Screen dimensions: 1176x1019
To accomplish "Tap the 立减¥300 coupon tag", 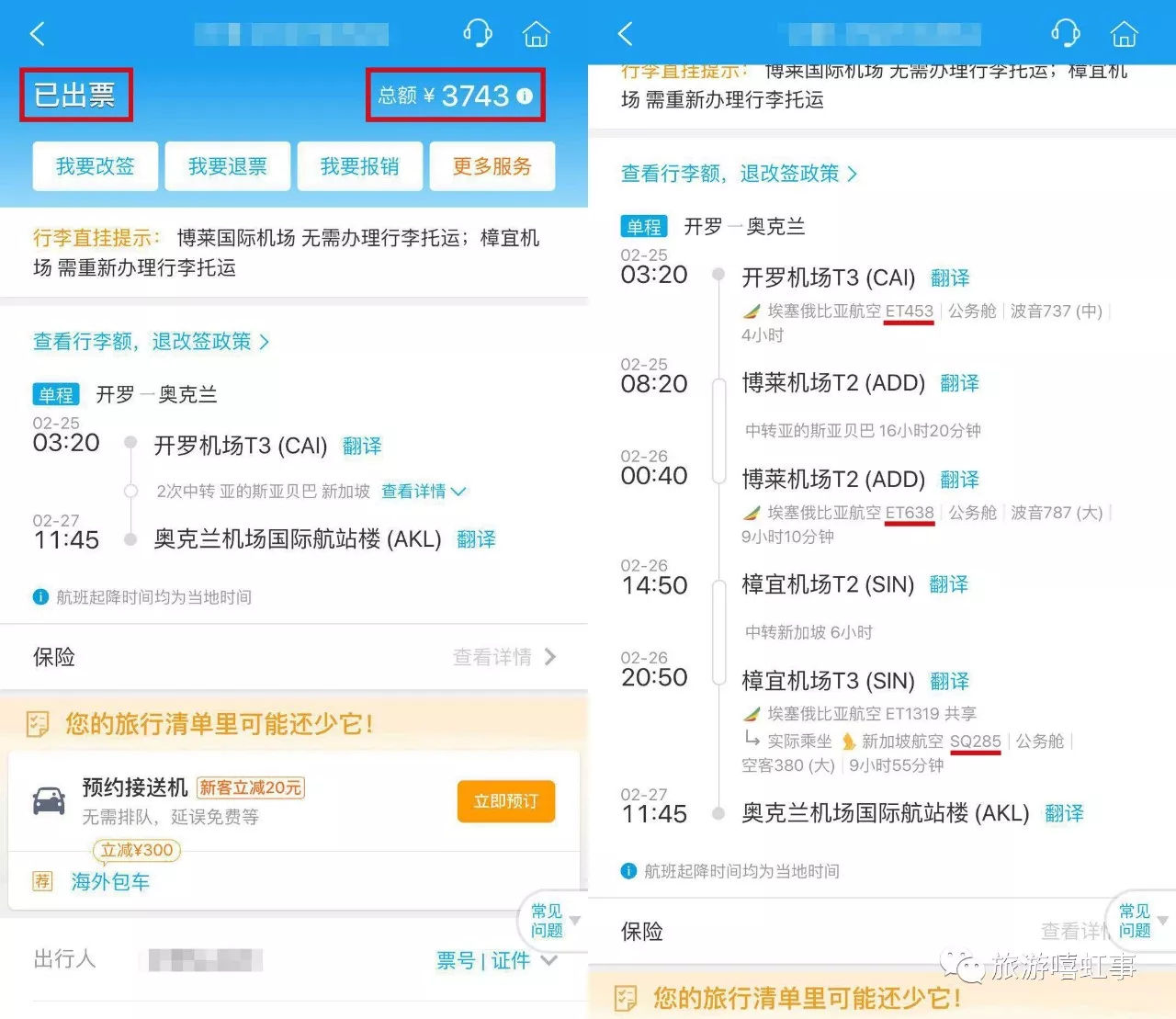I will click(x=136, y=851).
